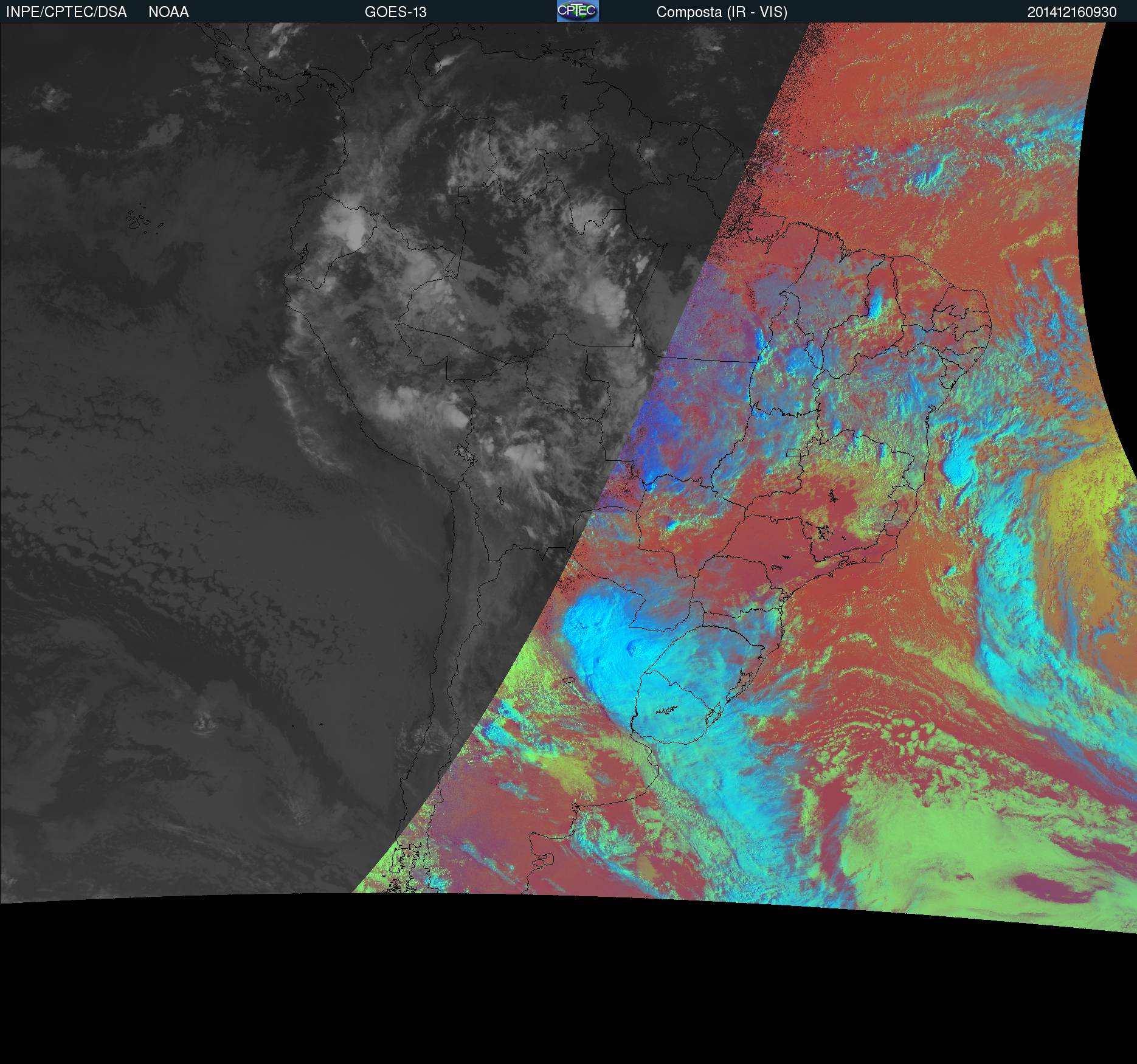Select the INPE/CPTEC/DSA header text
This screenshot has width=1137, height=1064.
click(x=66, y=12)
